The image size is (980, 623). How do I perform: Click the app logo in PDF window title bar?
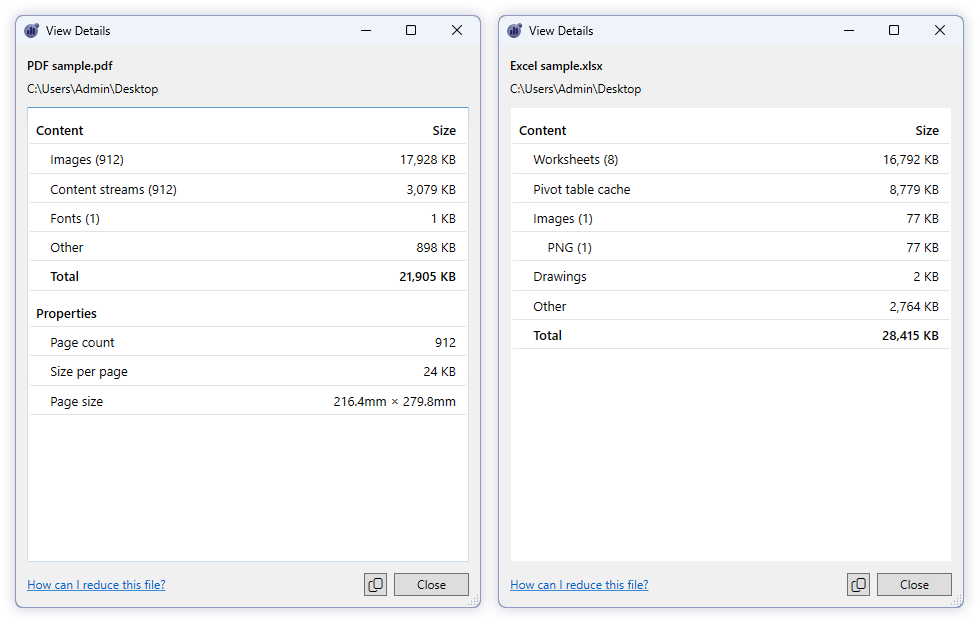pyautogui.click(x=32, y=30)
